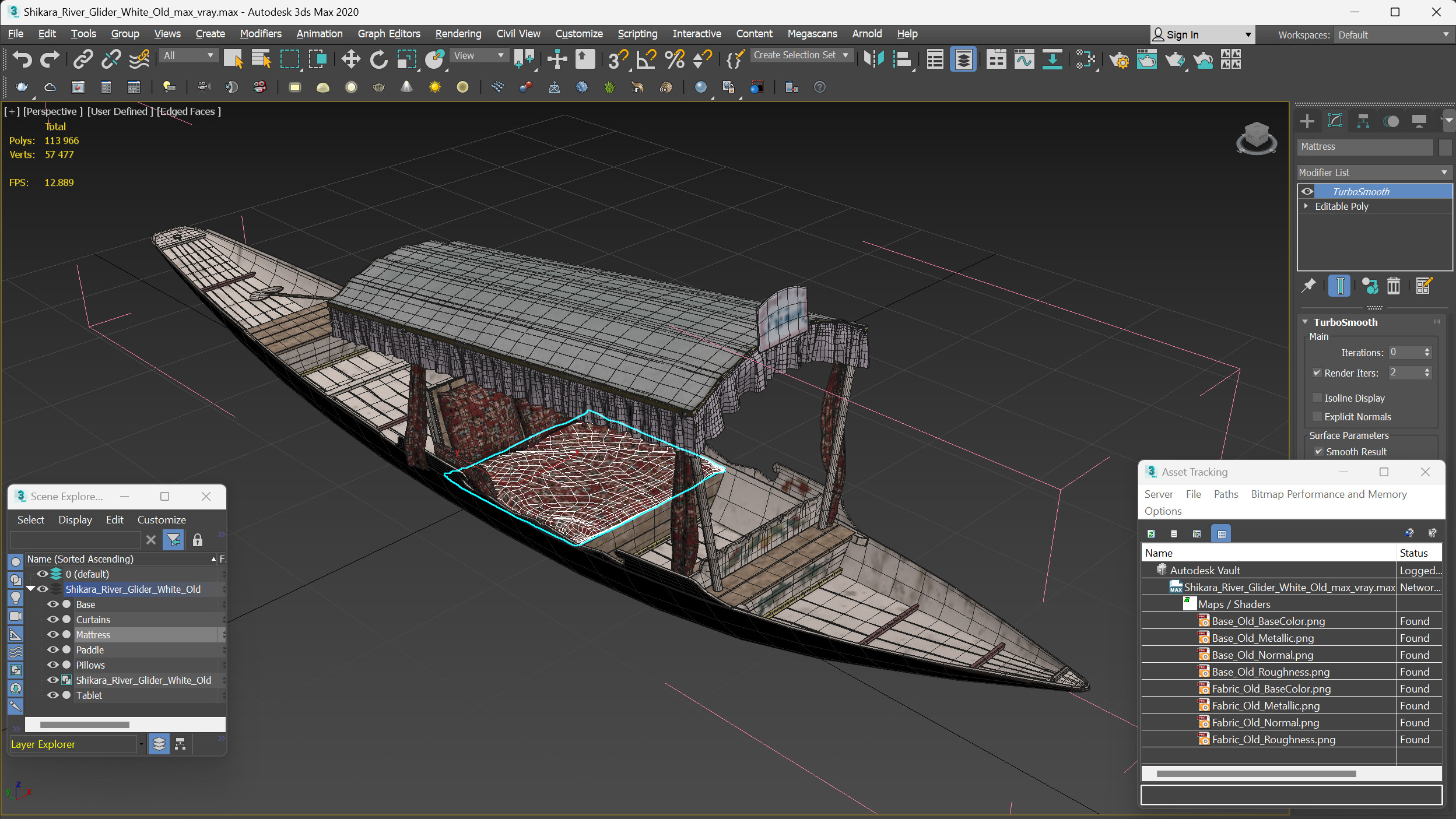Image resolution: width=1456 pixels, height=819 pixels.
Task: Toggle TurboSmooth modifier eye icon
Action: point(1307,191)
